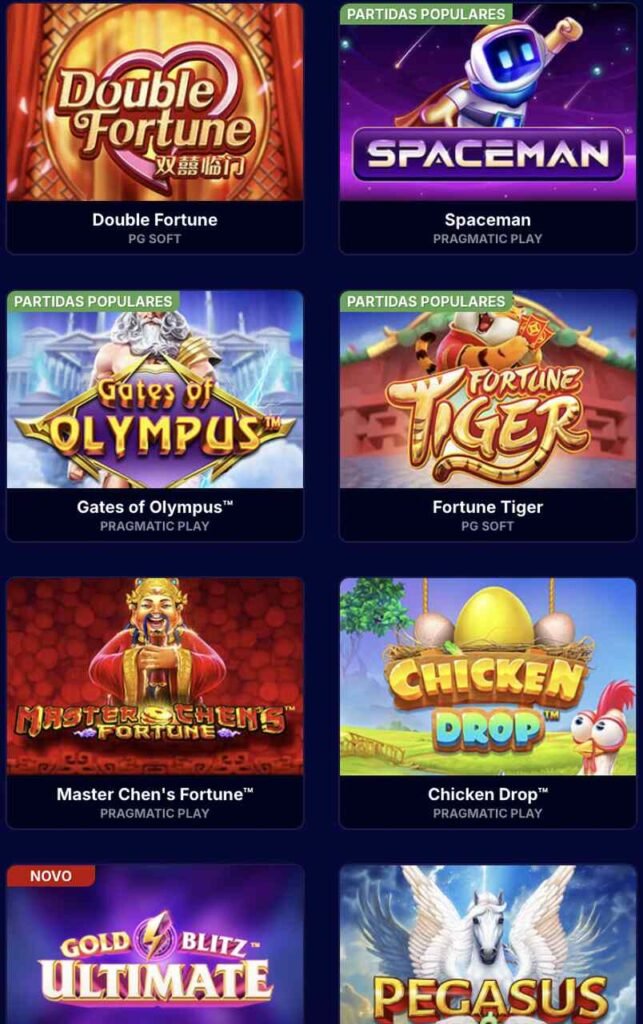Launch the Chicken Drop game artwork
The height and width of the screenshot is (1024, 643).
point(488,677)
